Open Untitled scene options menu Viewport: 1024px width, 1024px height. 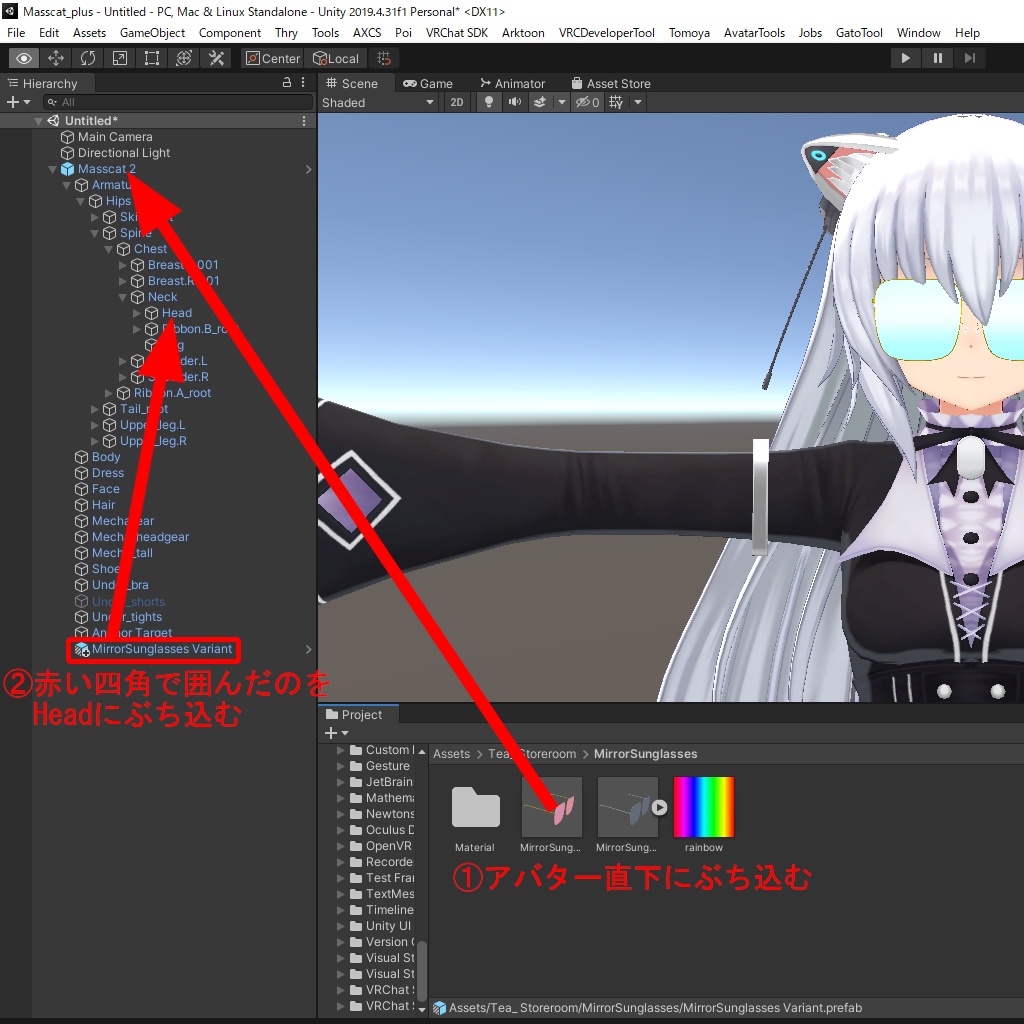(x=304, y=121)
